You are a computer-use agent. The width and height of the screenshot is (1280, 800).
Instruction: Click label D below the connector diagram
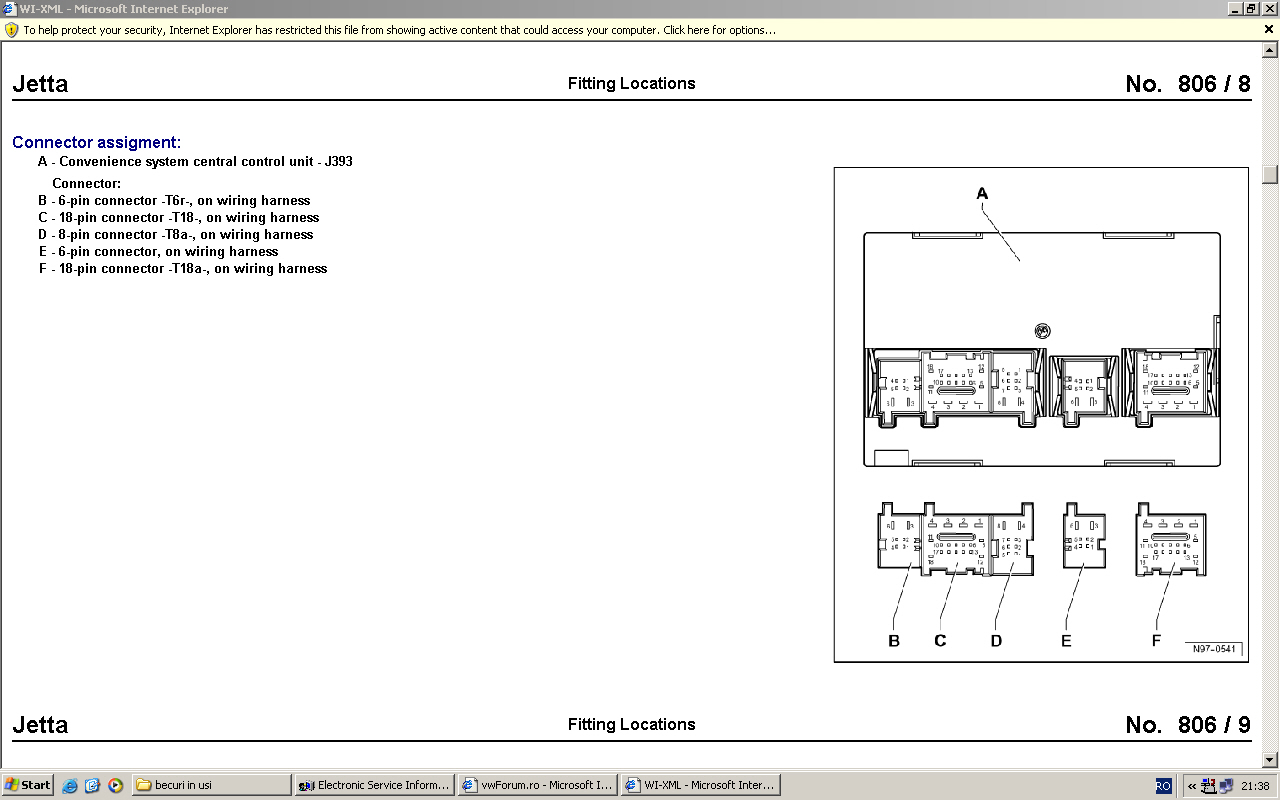[x=996, y=641]
